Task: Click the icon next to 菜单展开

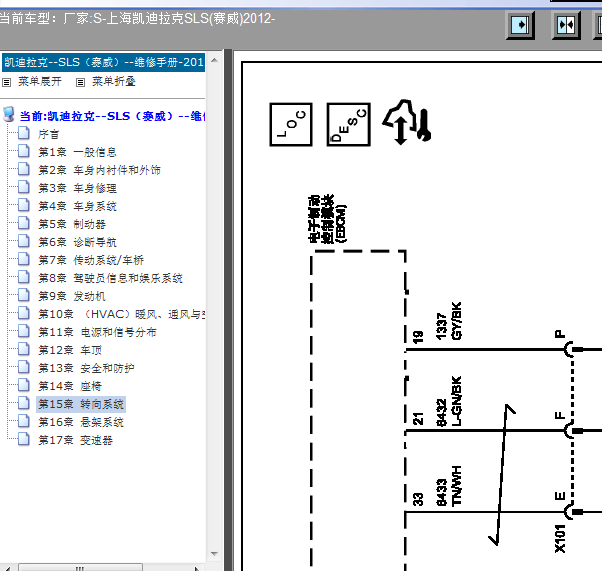Action: coord(7,82)
